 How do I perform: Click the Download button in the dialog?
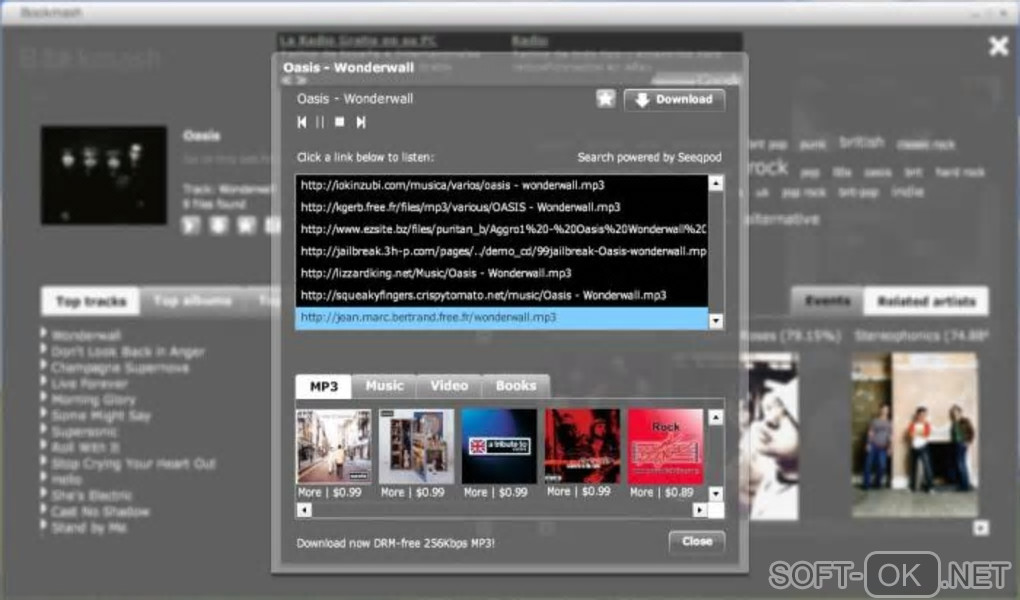tap(674, 100)
